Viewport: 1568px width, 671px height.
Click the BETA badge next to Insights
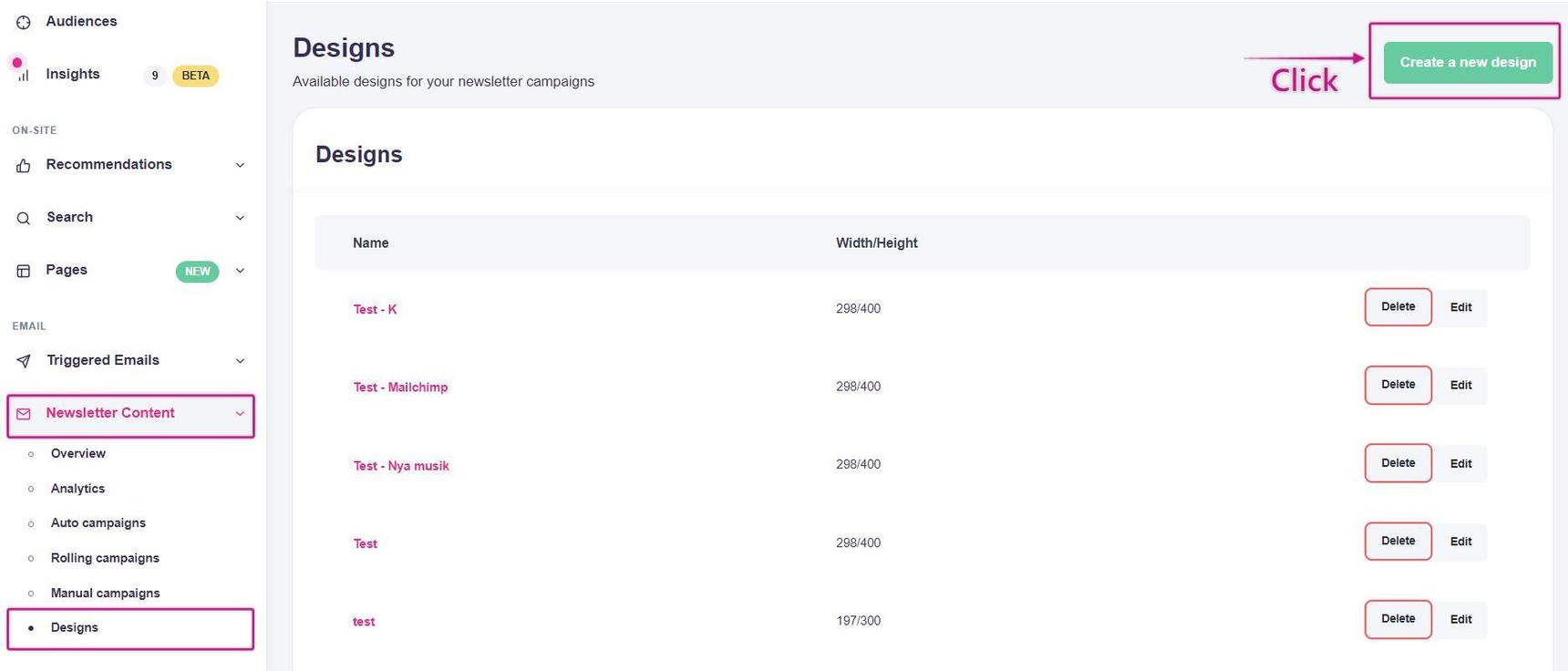tap(195, 76)
